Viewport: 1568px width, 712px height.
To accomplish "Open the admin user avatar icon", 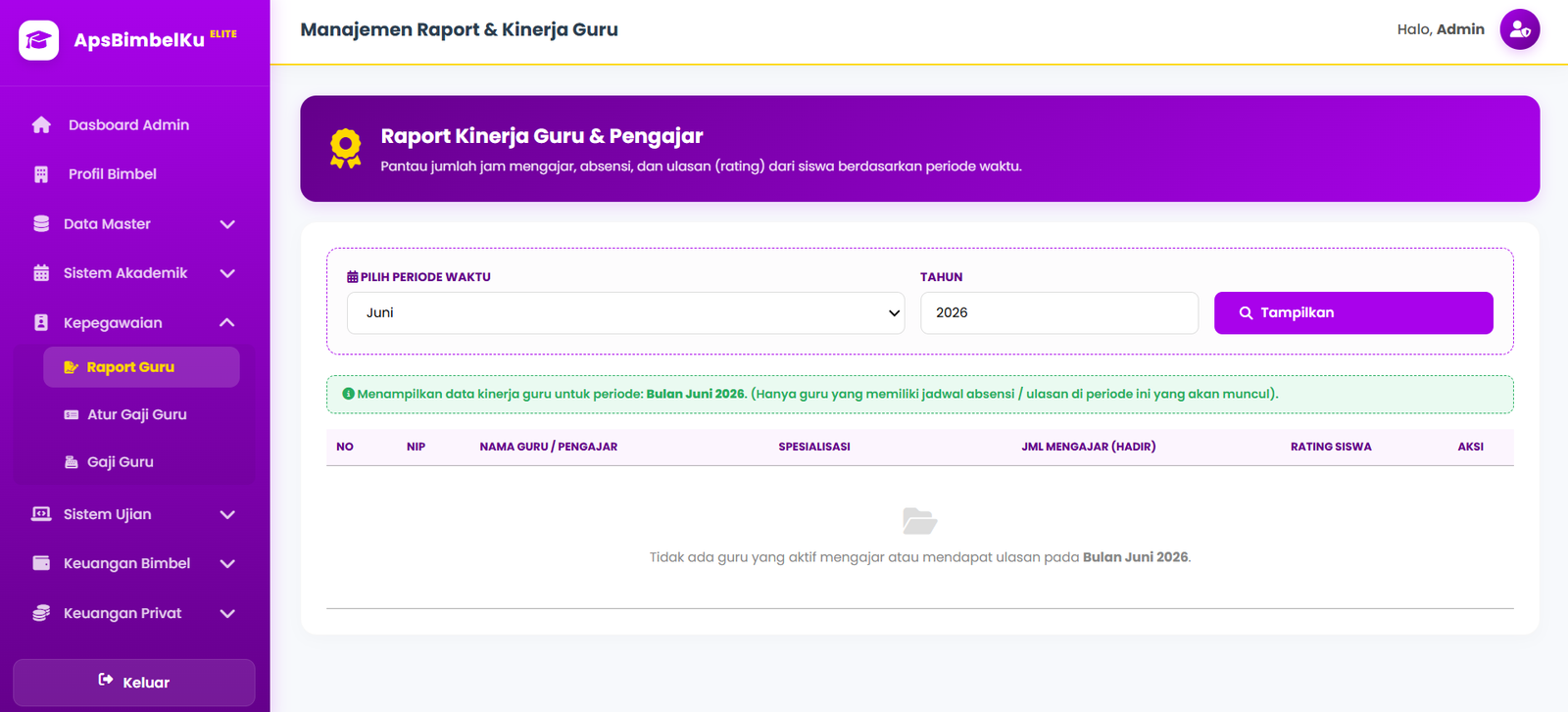I will point(1520,29).
